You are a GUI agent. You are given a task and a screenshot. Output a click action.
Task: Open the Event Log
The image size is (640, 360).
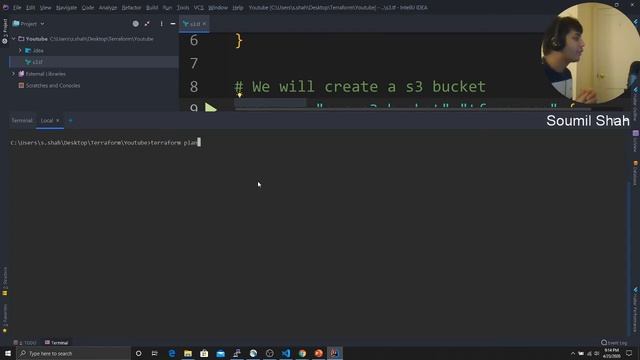click(614, 342)
